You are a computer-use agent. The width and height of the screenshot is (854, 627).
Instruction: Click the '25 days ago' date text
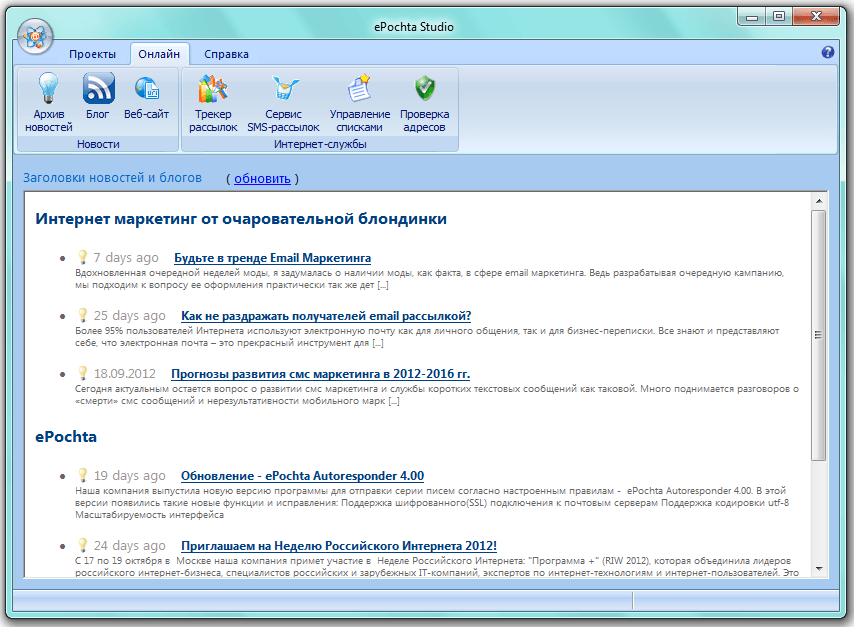coord(130,316)
